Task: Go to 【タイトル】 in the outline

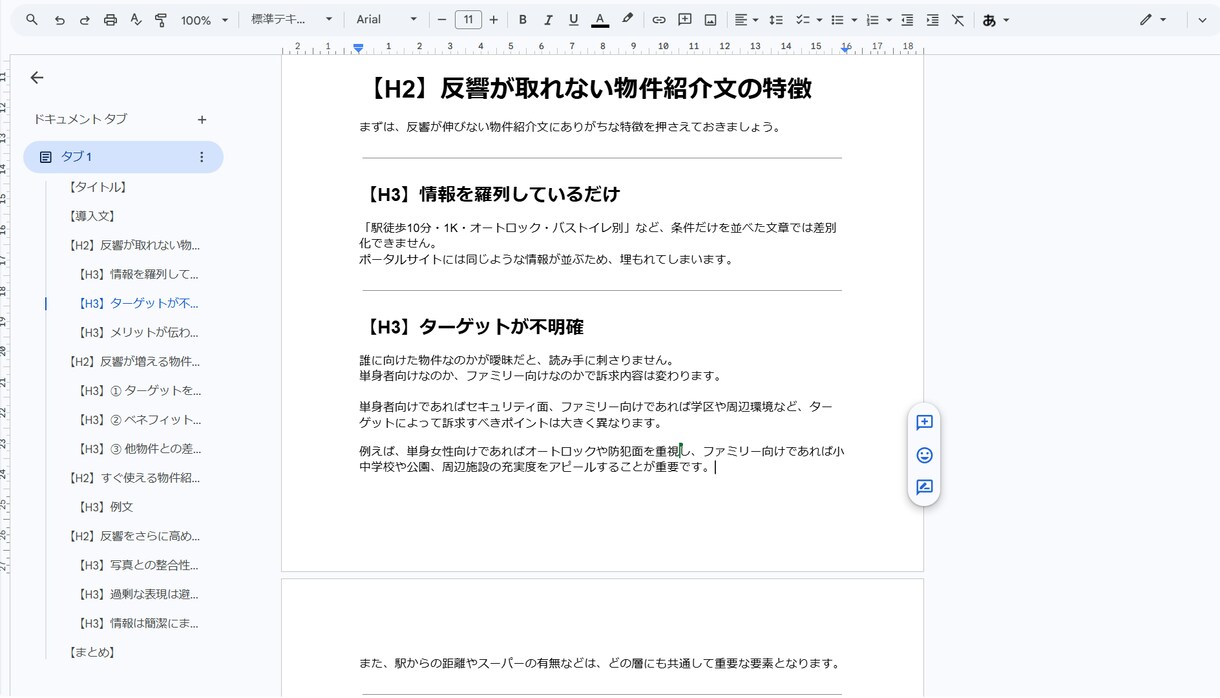Action: [x=98, y=187]
